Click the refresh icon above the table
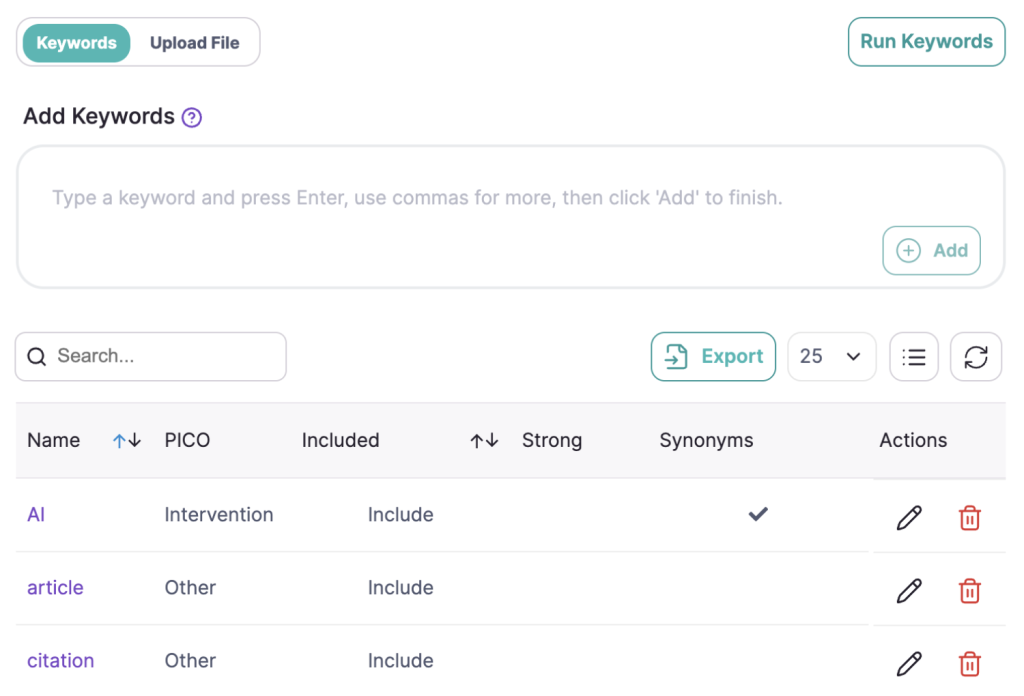This screenshot has height=696, width=1024. [976, 357]
